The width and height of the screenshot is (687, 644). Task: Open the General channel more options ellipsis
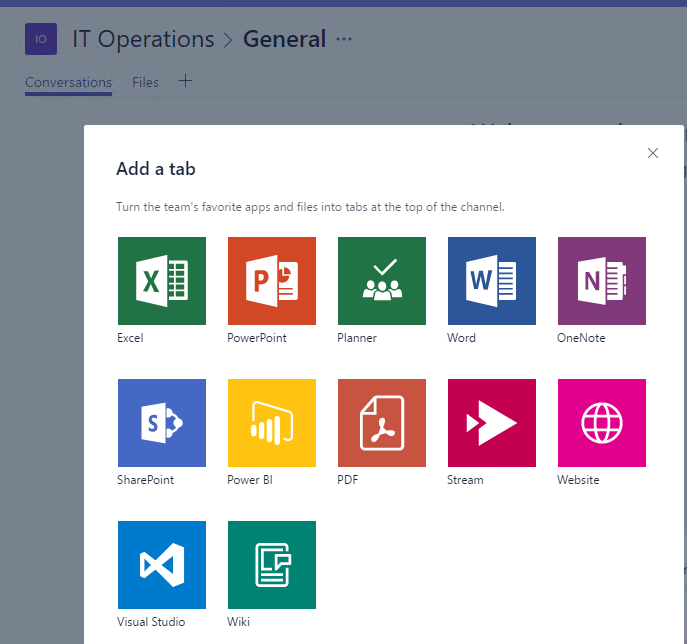point(344,39)
